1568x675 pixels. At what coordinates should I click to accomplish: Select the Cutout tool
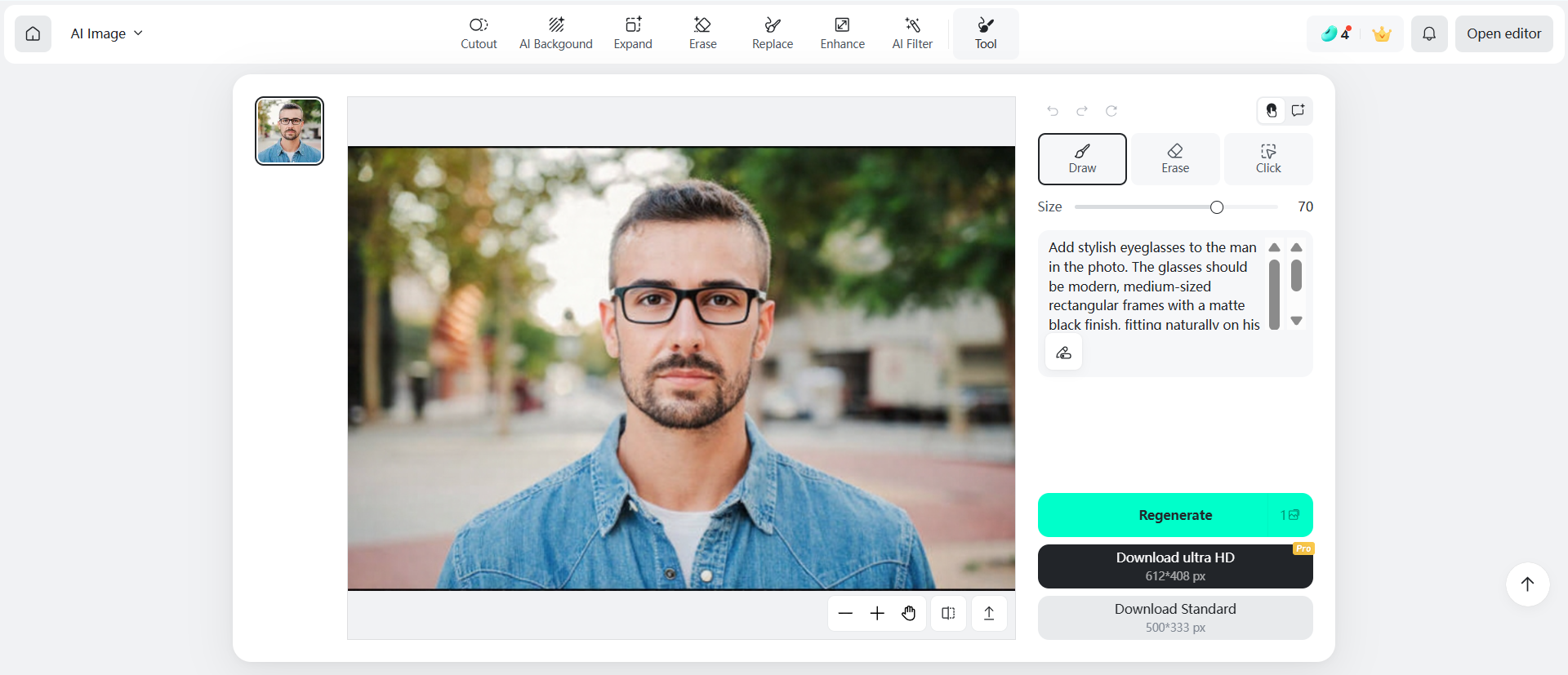[479, 33]
